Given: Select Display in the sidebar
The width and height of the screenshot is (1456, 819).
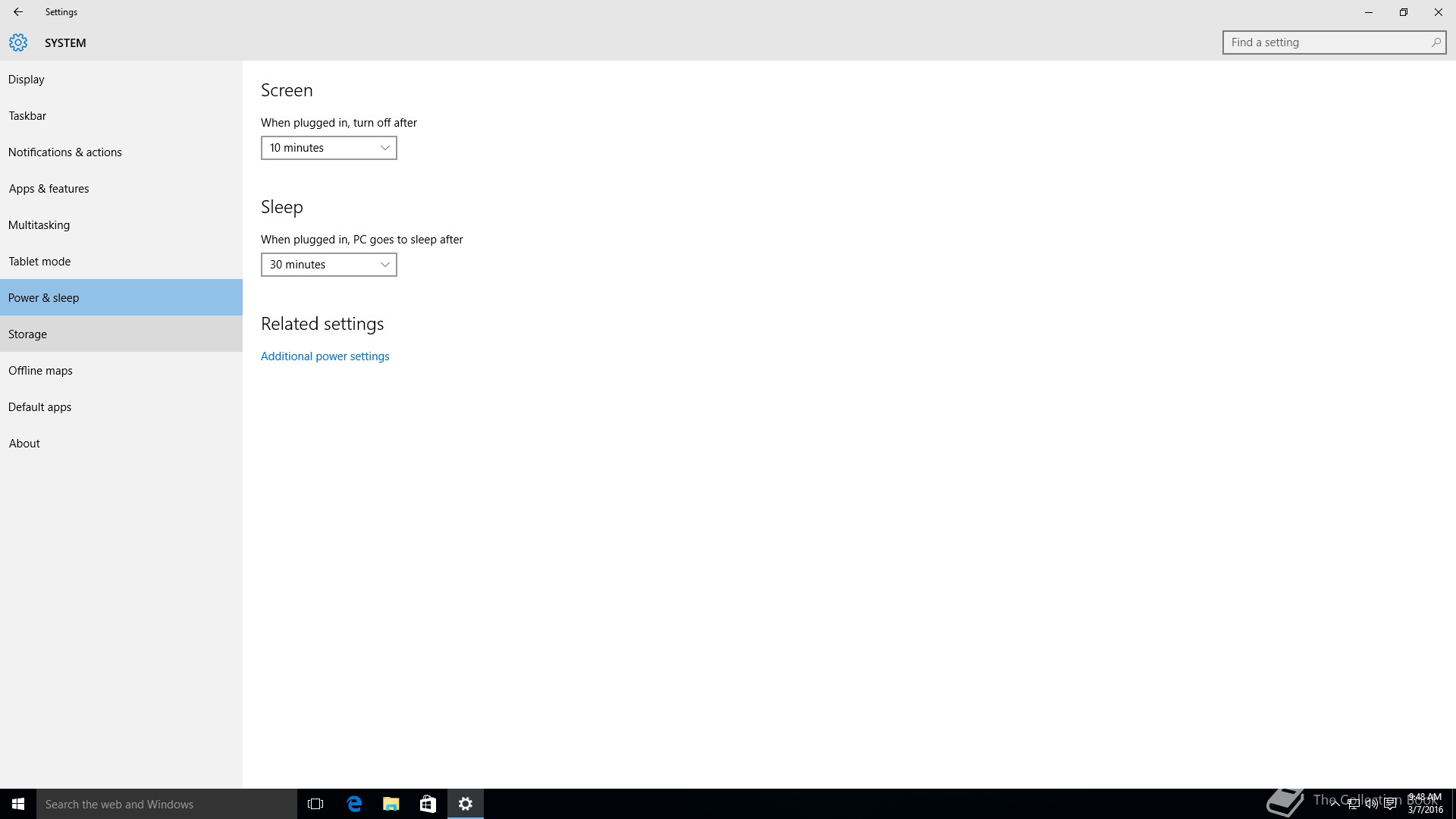Looking at the screenshot, I should tap(27, 80).
